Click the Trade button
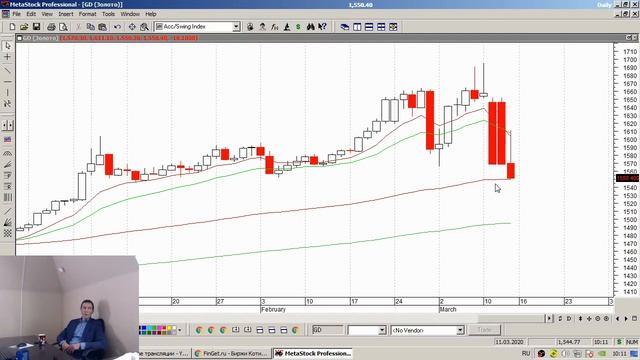The width and height of the screenshot is (640, 360). point(484,330)
